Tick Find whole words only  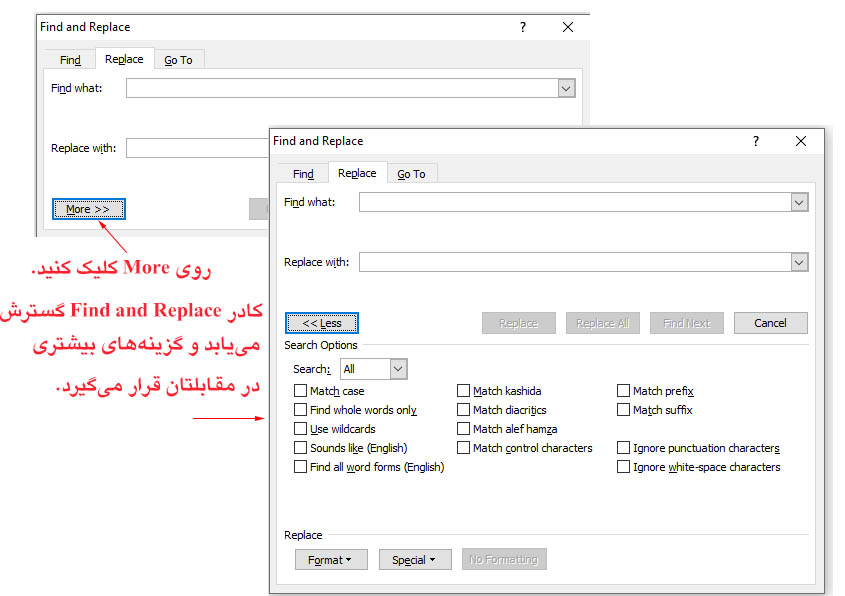pyautogui.click(x=301, y=410)
